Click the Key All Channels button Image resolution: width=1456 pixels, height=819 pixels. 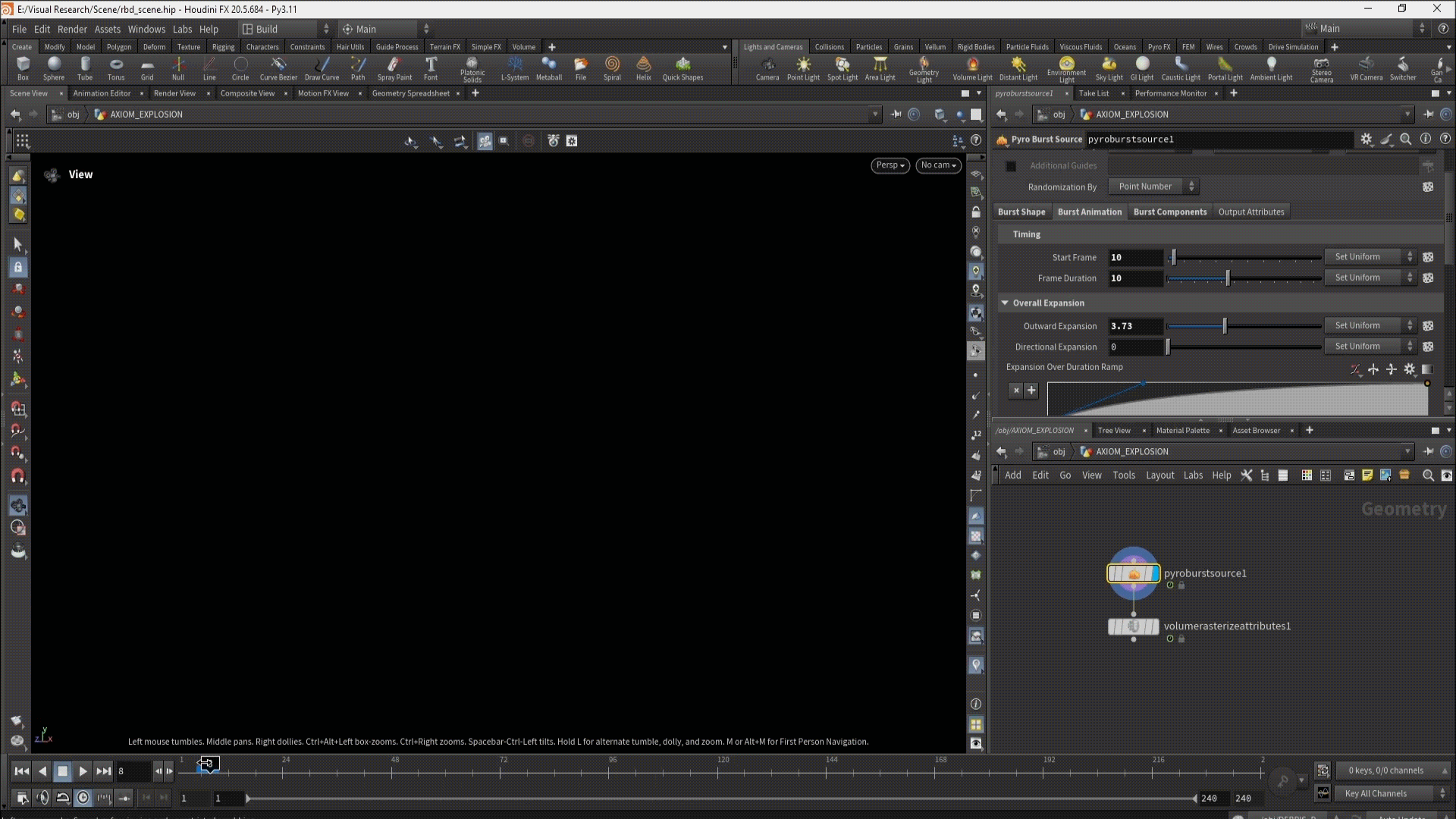[1375, 793]
